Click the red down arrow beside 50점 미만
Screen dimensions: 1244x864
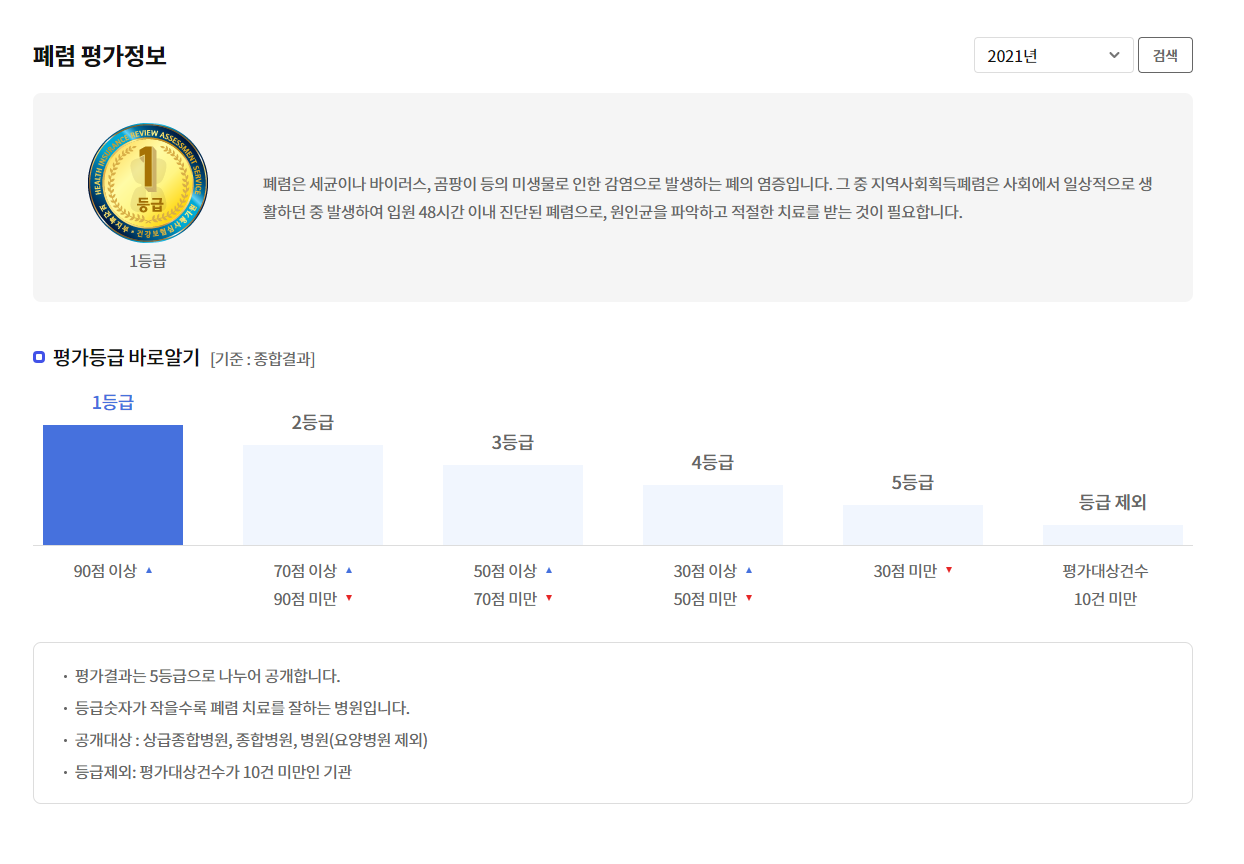tap(749, 598)
